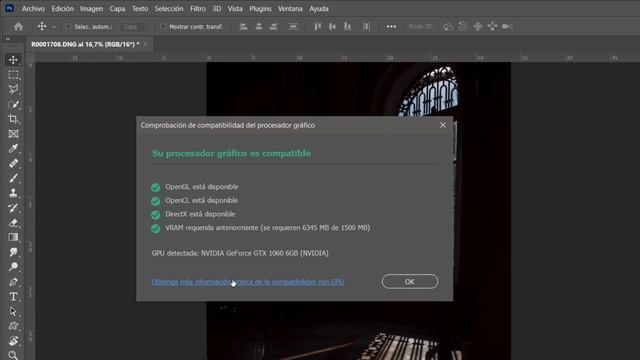
Task: Open the Imagen menu
Action: 91,9
